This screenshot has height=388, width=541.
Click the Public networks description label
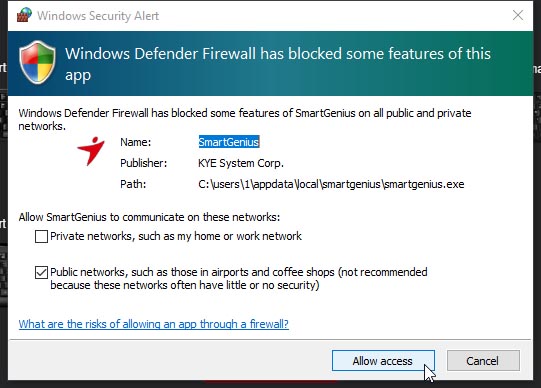[239, 279]
